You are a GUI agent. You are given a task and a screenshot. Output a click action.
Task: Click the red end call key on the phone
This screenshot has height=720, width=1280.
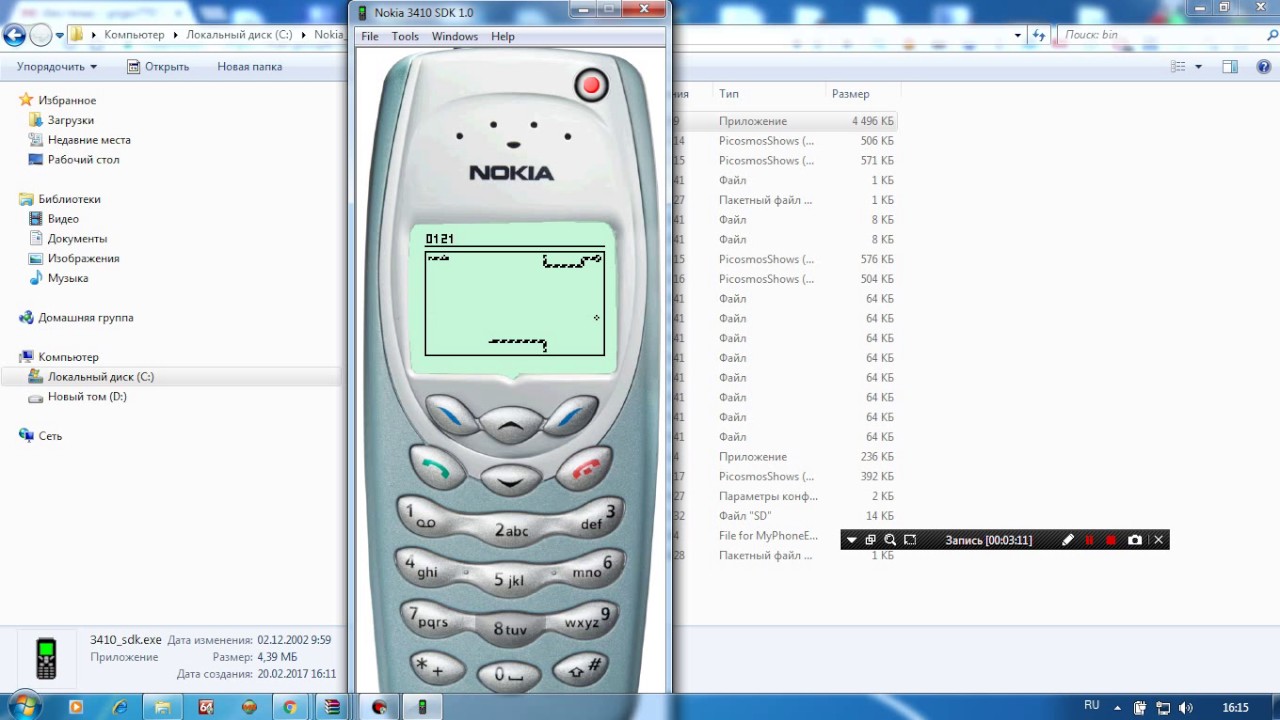pyautogui.click(x=586, y=468)
